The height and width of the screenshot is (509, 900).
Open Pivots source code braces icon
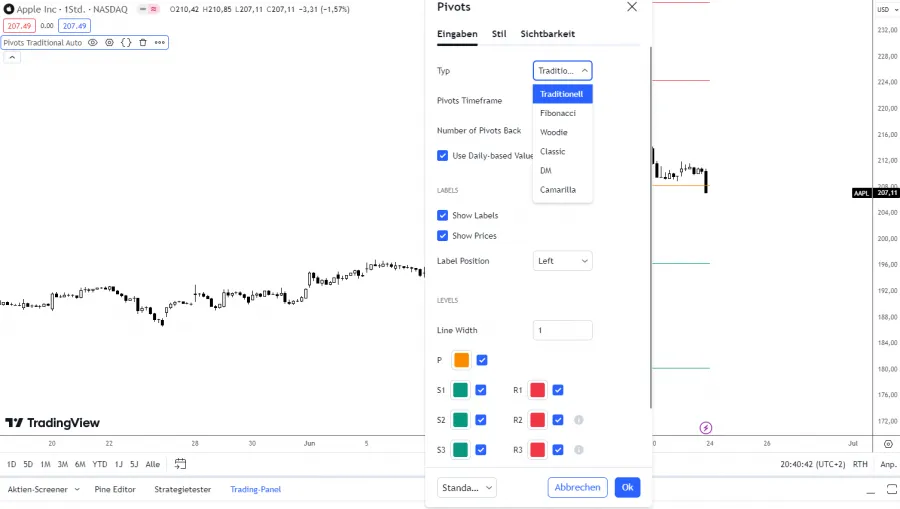(126, 43)
